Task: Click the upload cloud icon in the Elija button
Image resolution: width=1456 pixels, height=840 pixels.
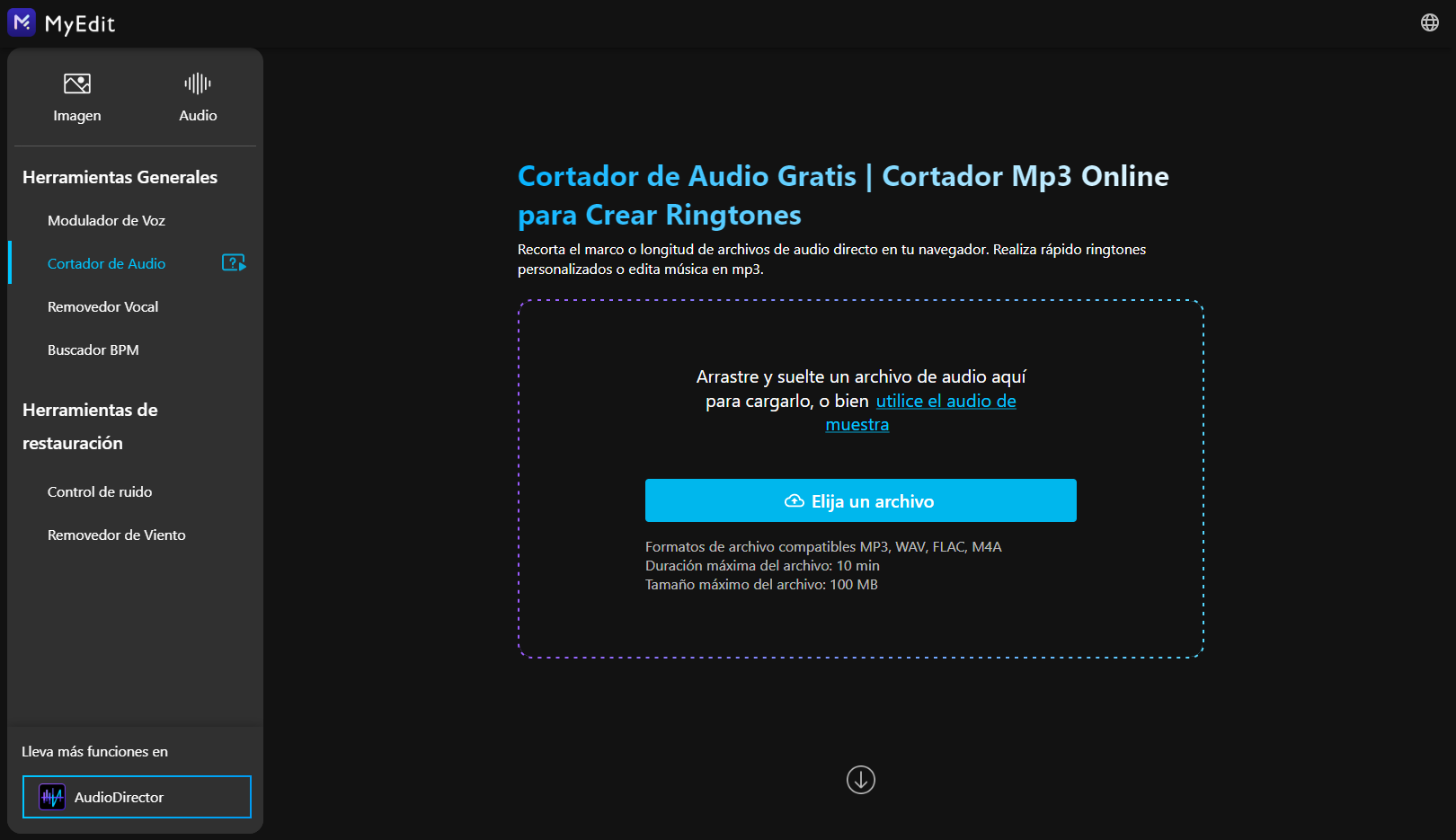Action: pos(795,501)
